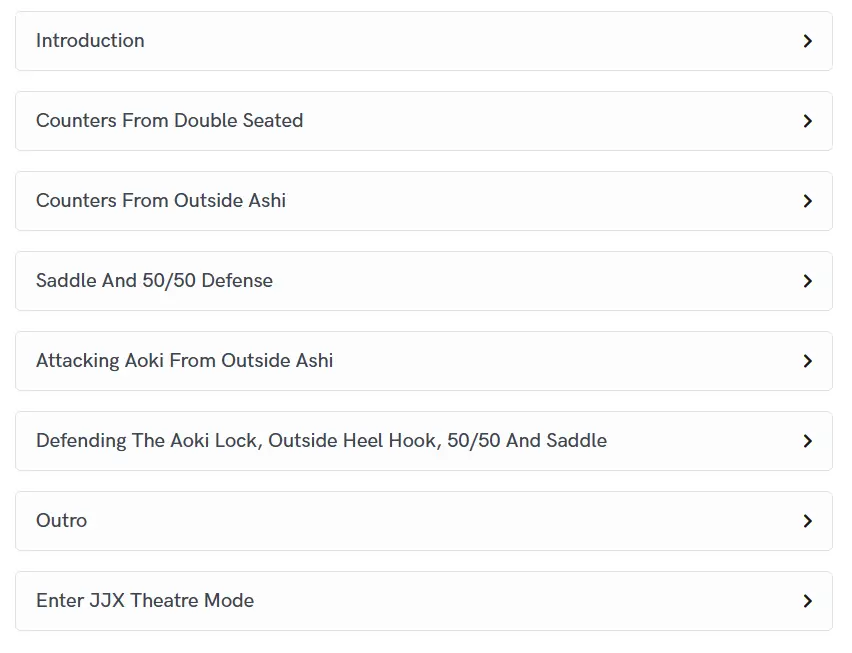Click blank middle of Outro row

[430, 521]
